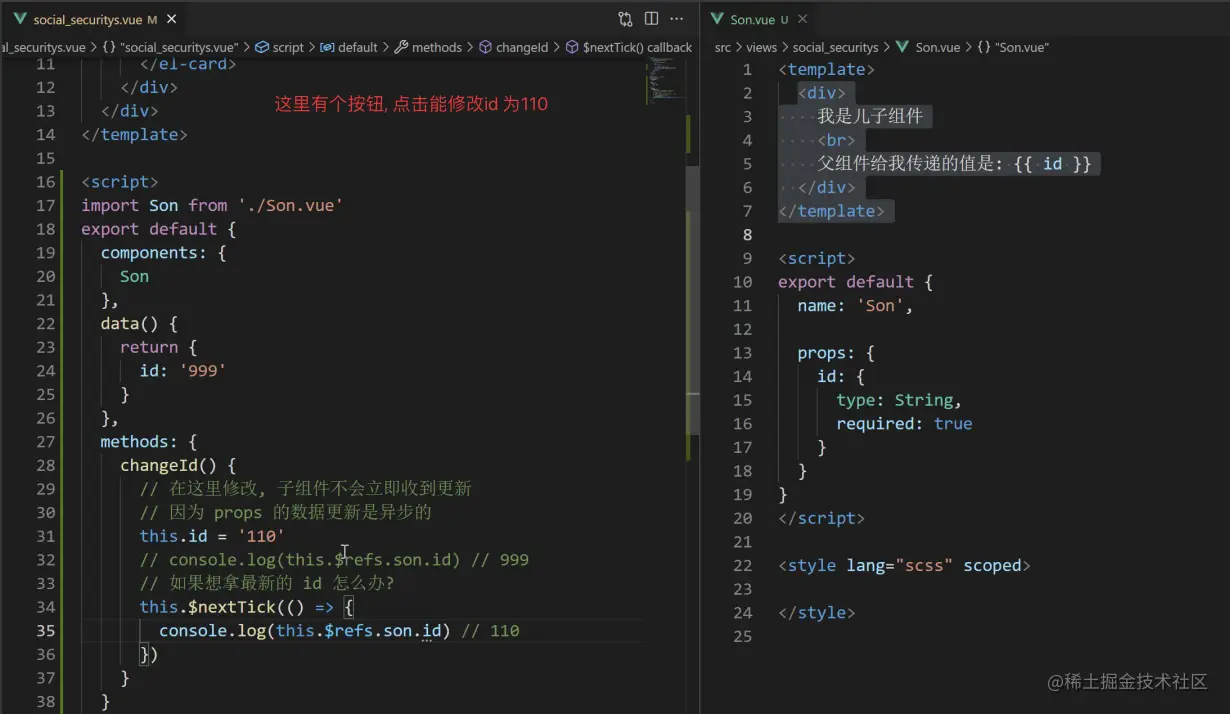Click the 'changeId() {' method line
The image size is (1230, 714).
[178, 465]
